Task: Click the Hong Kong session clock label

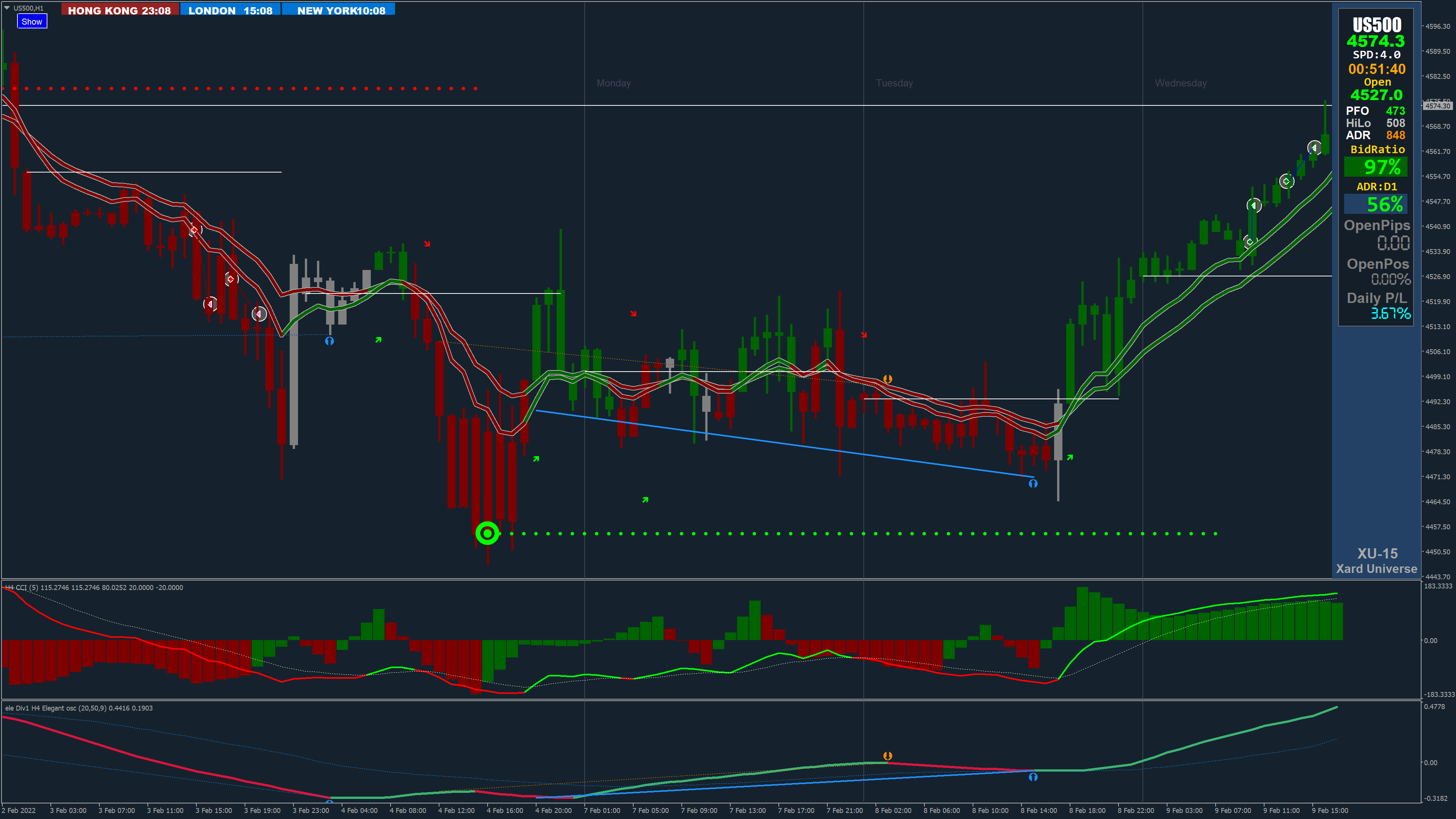Action: point(119,10)
